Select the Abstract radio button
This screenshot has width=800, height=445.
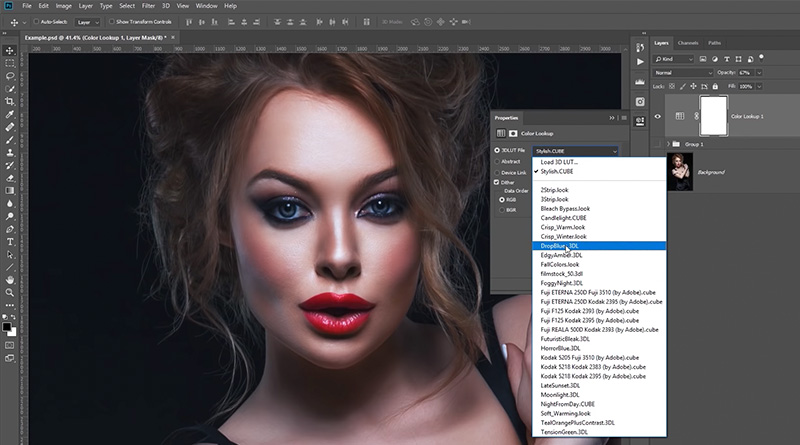(x=499, y=161)
